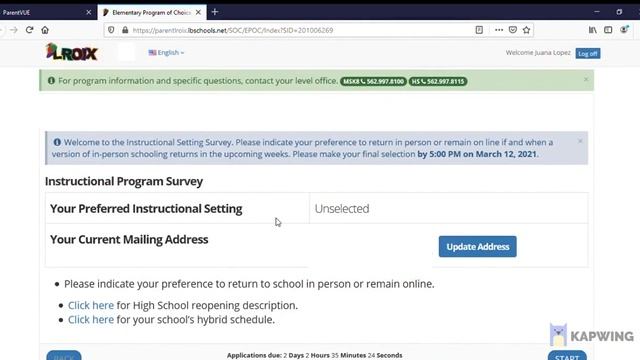Viewport: 640px width, 360px height.
Task: Click the Instructional Program Survey heading
Action: [124, 181]
